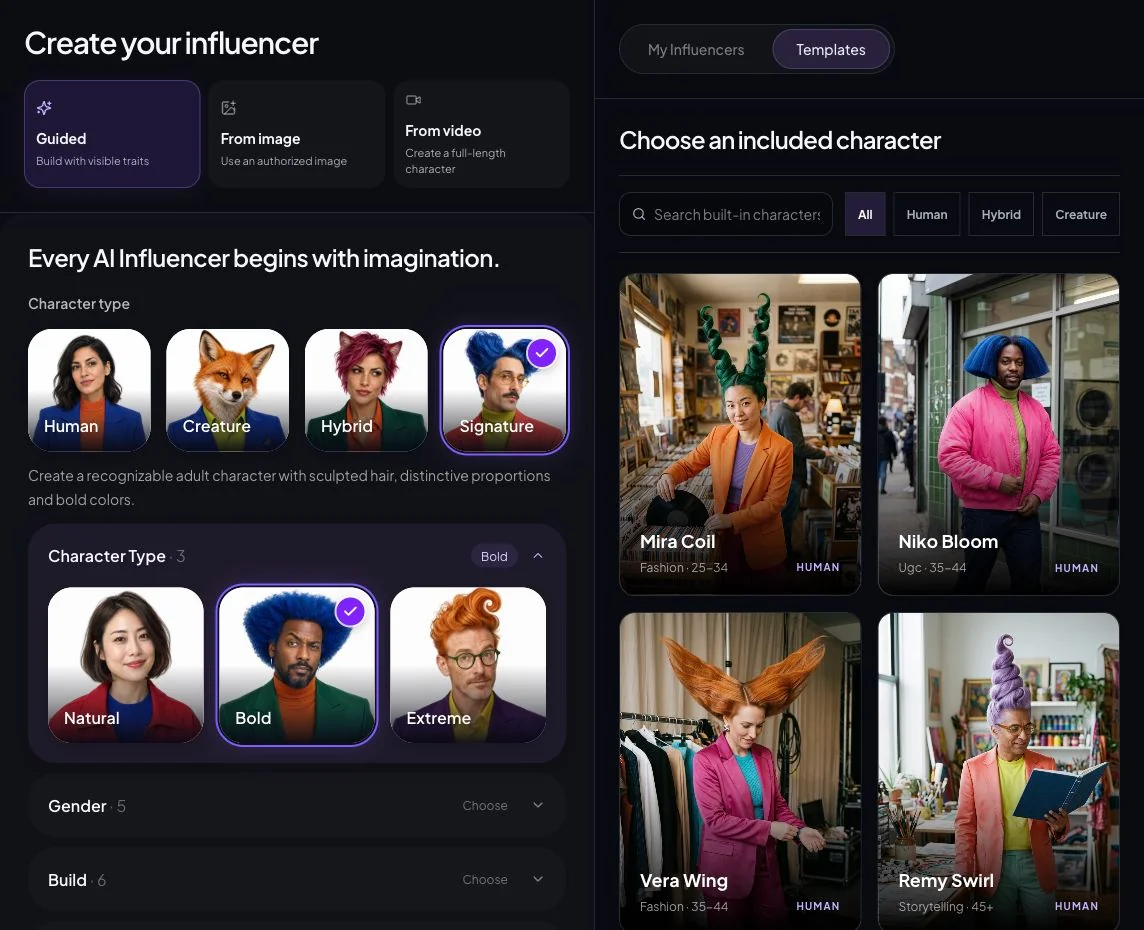
Task: Switch to the Templates tab
Action: coord(831,50)
